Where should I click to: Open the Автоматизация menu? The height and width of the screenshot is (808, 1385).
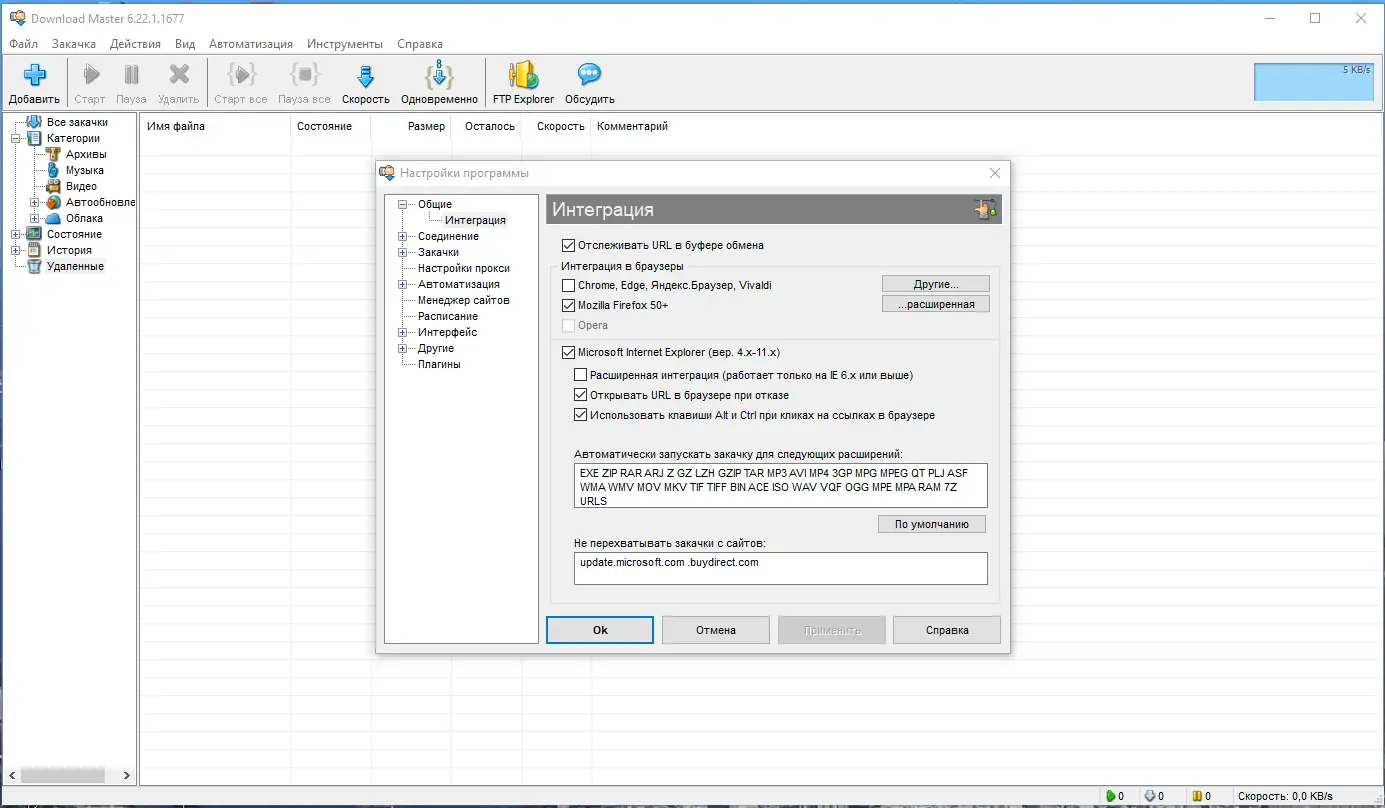click(251, 44)
